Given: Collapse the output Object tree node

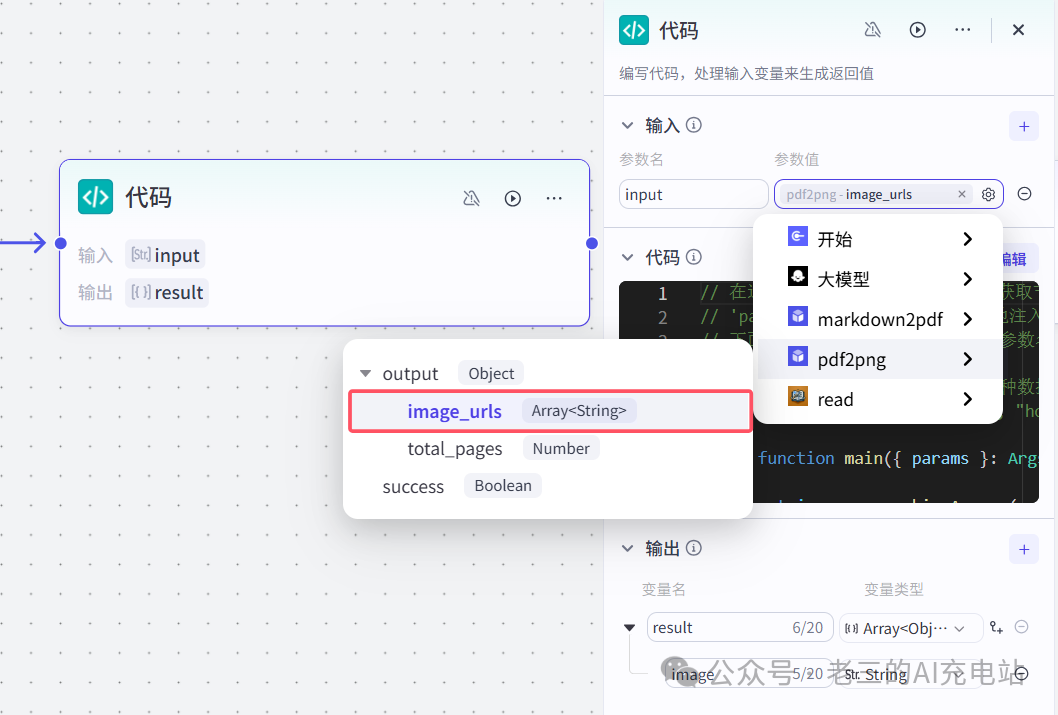Looking at the screenshot, I should (x=365, y=373).
